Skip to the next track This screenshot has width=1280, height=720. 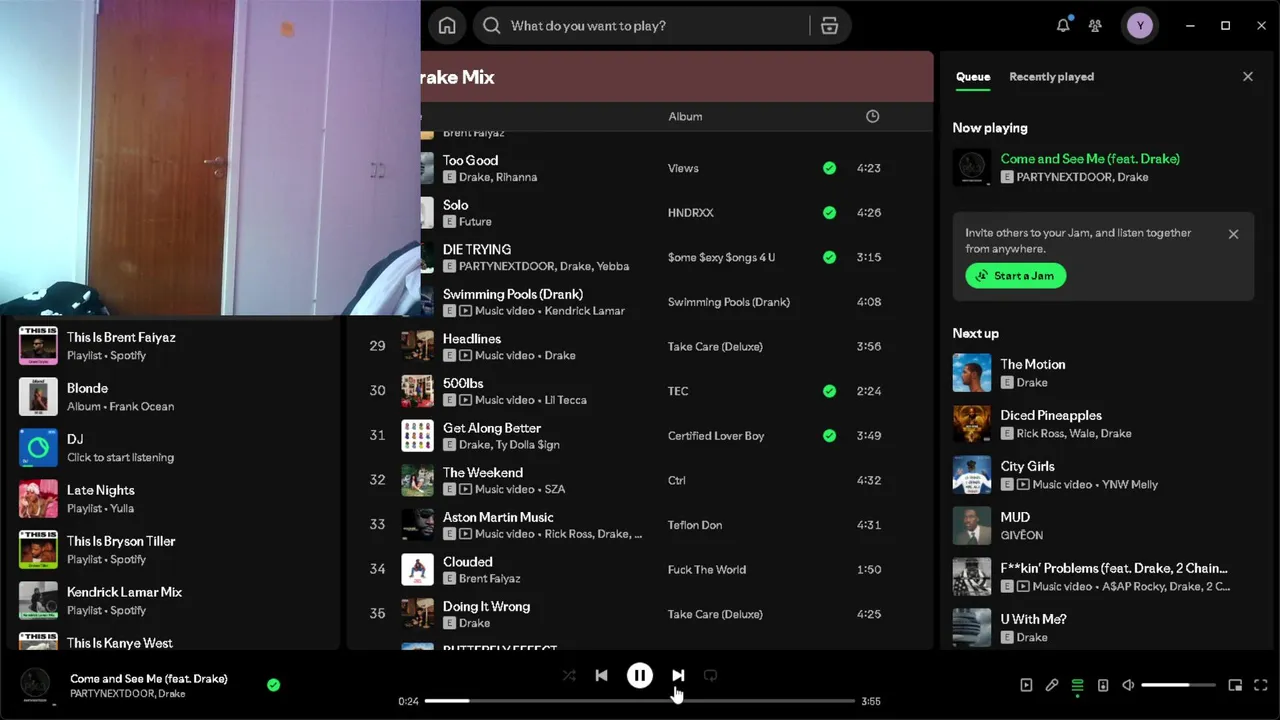[x=678, y=676]
